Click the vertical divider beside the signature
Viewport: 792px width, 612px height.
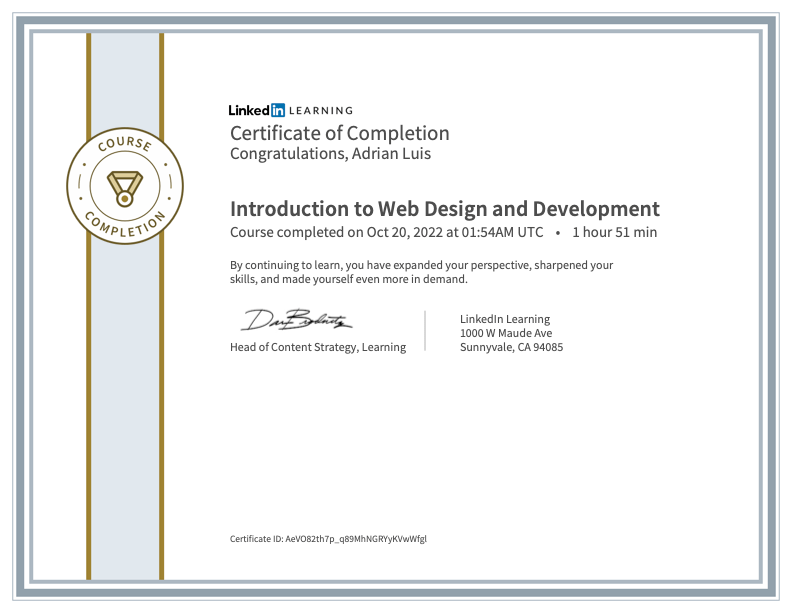[x=426, y=330]
